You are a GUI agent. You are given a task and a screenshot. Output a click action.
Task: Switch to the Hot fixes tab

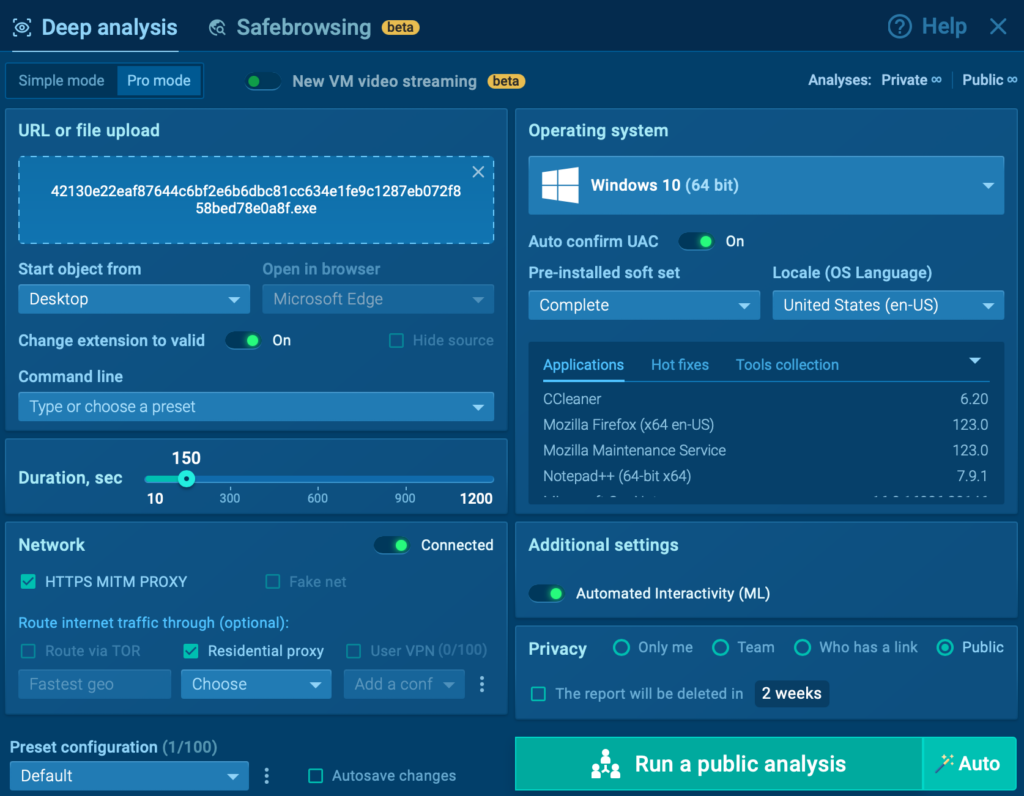pyautogui.click(x=679, y=365)
